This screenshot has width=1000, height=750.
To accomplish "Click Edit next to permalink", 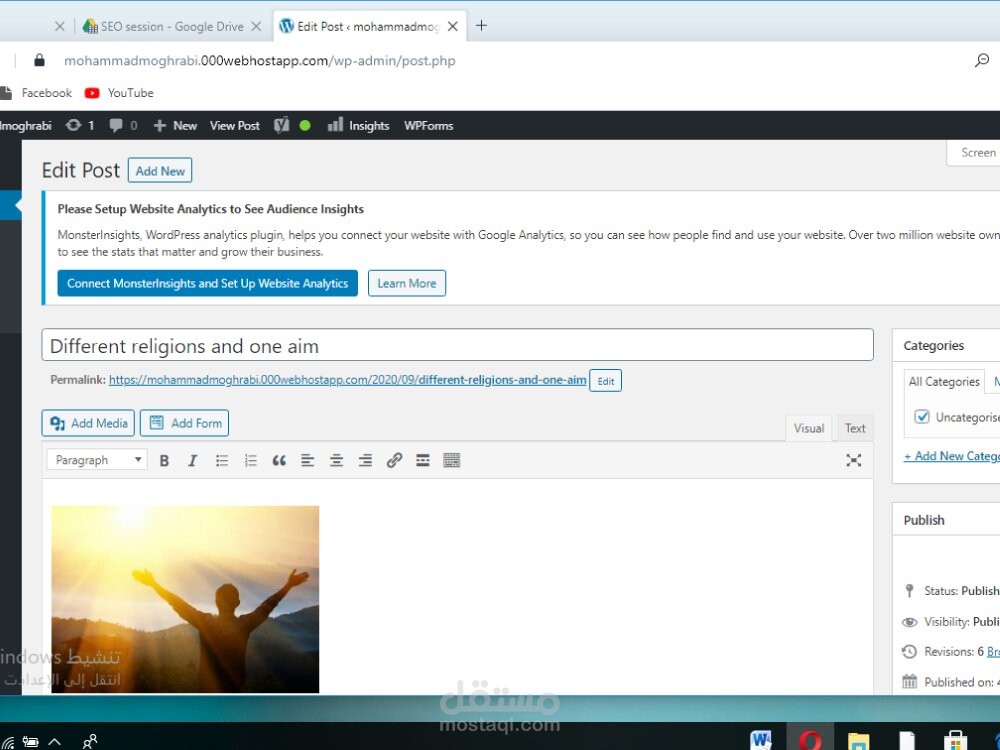I will pyautogui.click(x=605, y=381).
